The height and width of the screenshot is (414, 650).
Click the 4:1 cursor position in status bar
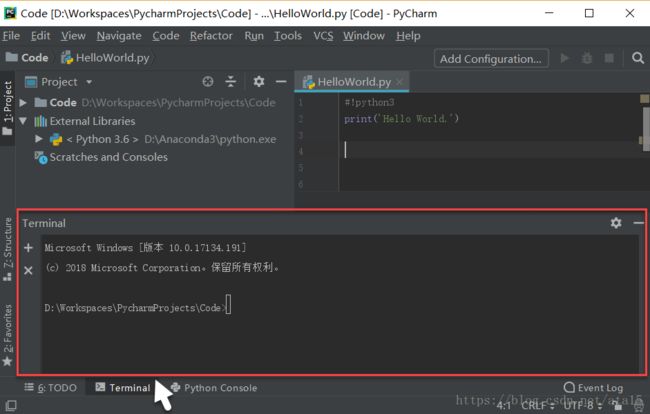pyautogui.click(x=504, y=406)
